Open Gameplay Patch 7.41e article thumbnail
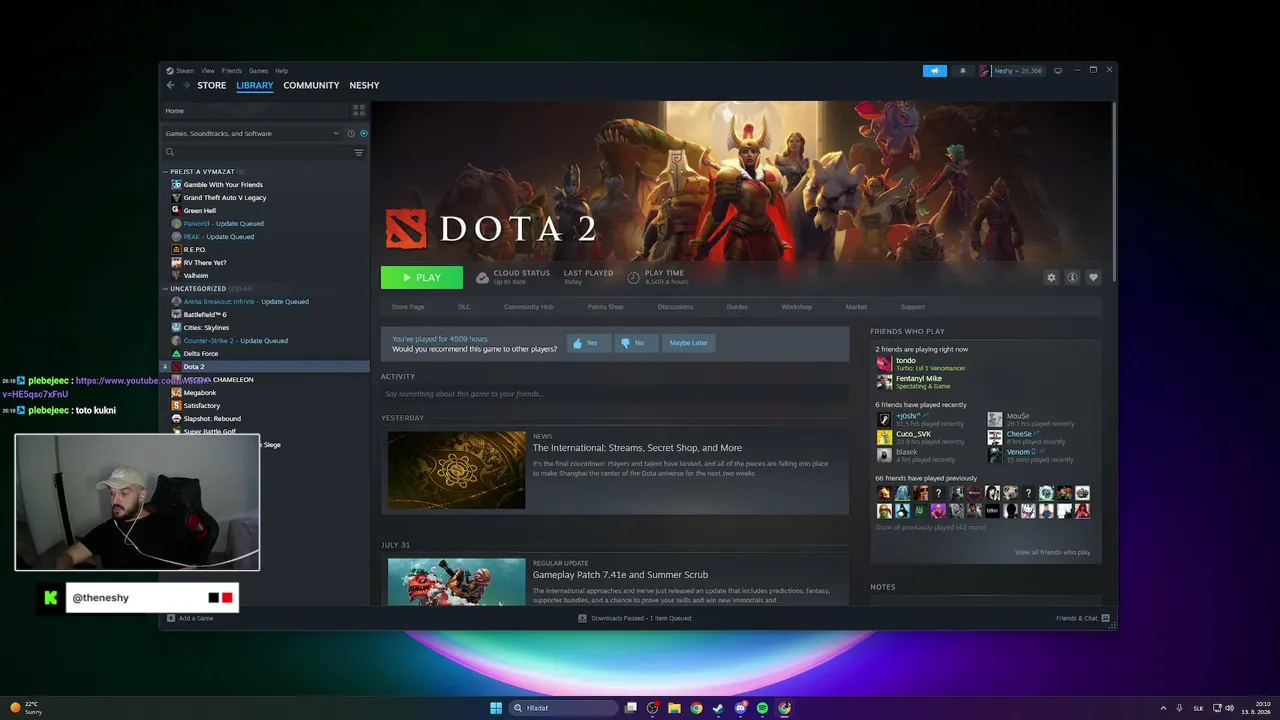Viewport: 1280px width, 720px height. (457, 581)
